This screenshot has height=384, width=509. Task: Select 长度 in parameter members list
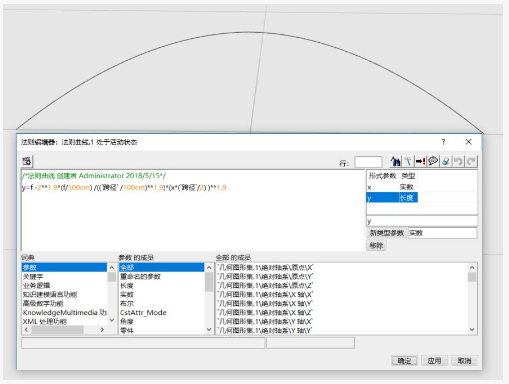pos(127,286)
